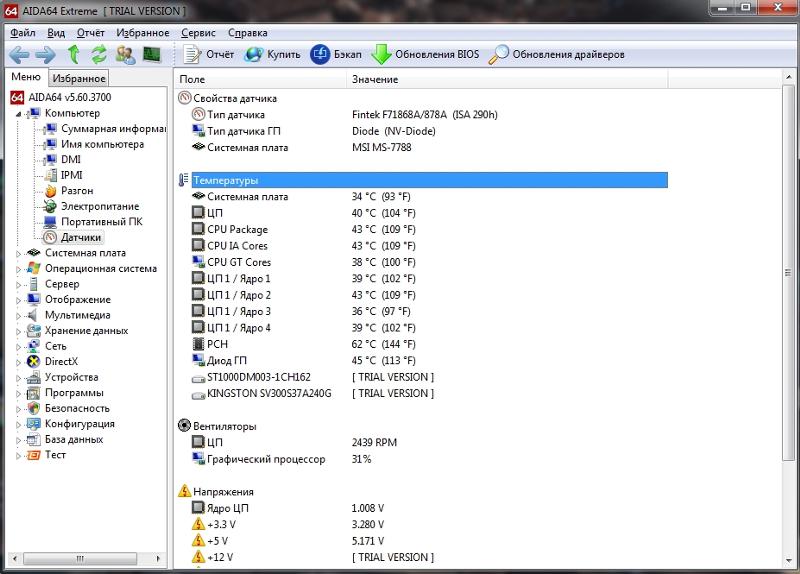800x574 pixels.
Task: Expand the DirectX tree node
Action: tap(18, 362)
